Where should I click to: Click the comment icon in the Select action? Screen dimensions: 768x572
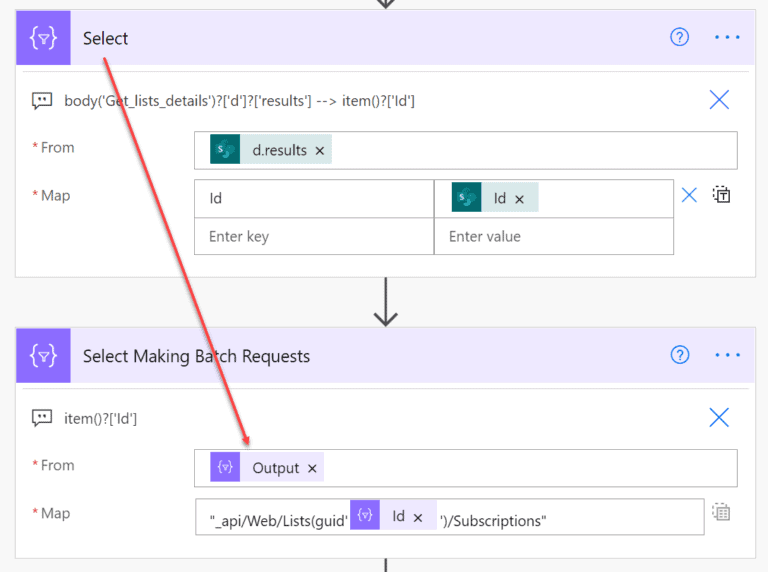[x=42, y=101]
